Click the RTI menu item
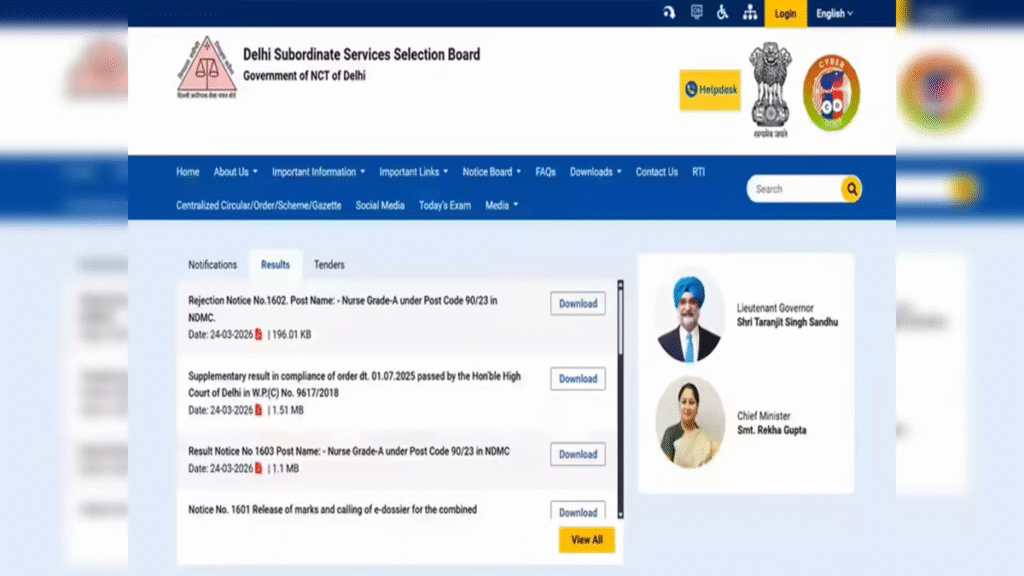 tap(698, 171)
